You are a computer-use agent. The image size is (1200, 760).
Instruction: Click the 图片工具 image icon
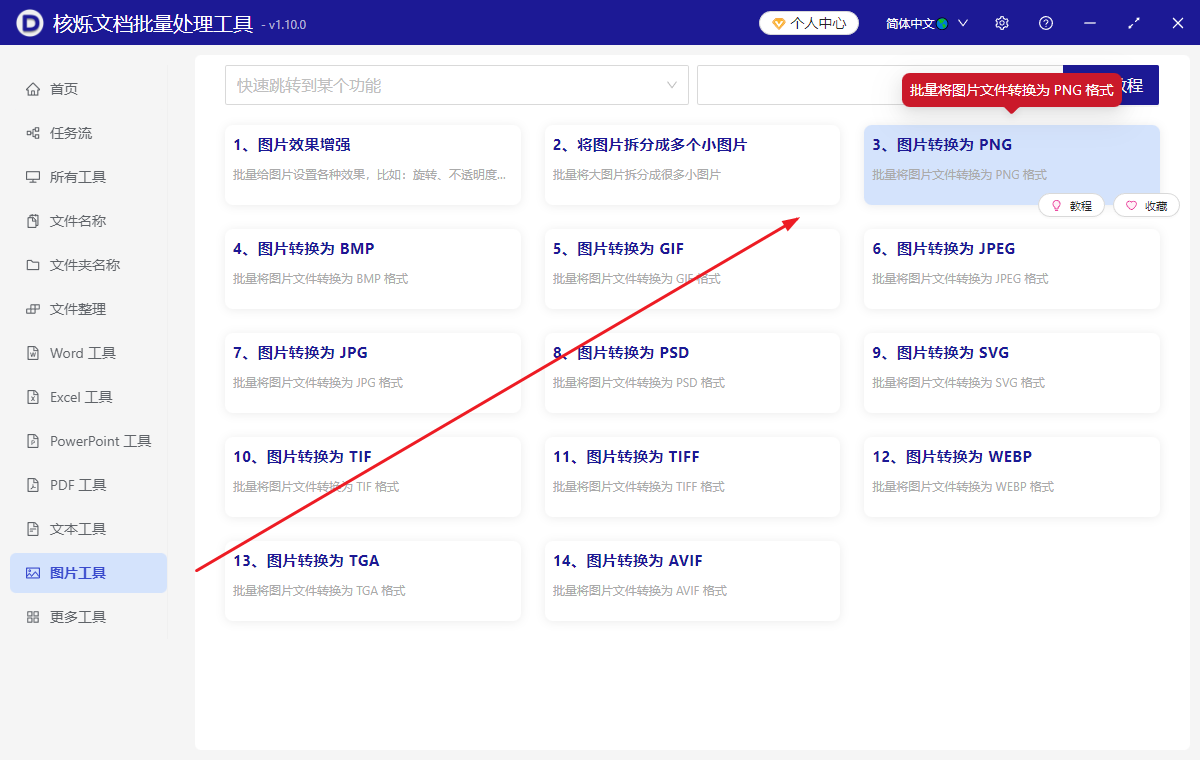(33, 573)
